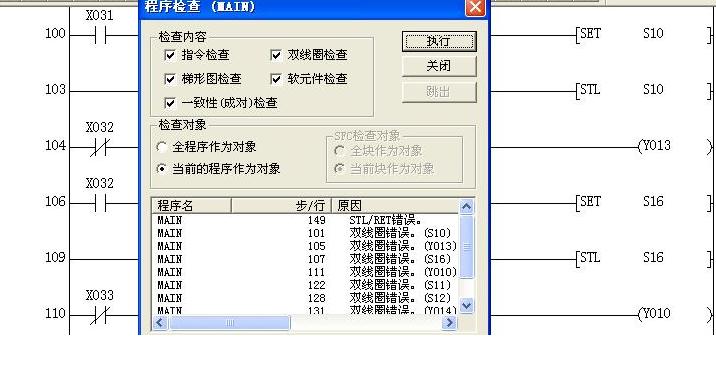Click the results list scroll-down arrow
The image size is (716, 384).
(x=466, y=305)
